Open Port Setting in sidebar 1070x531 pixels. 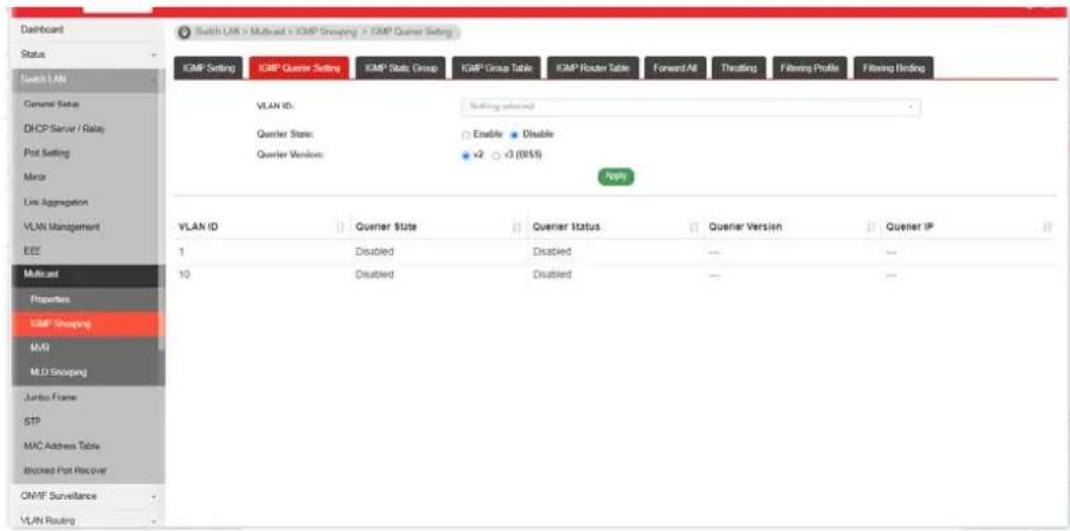[x=85, y=154]
